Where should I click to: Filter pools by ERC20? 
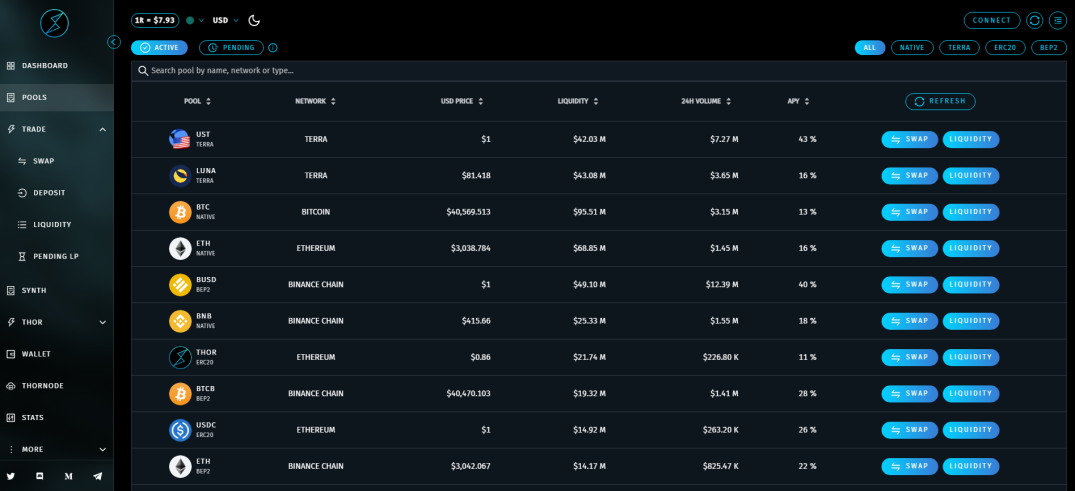(x=1005, y=48)
